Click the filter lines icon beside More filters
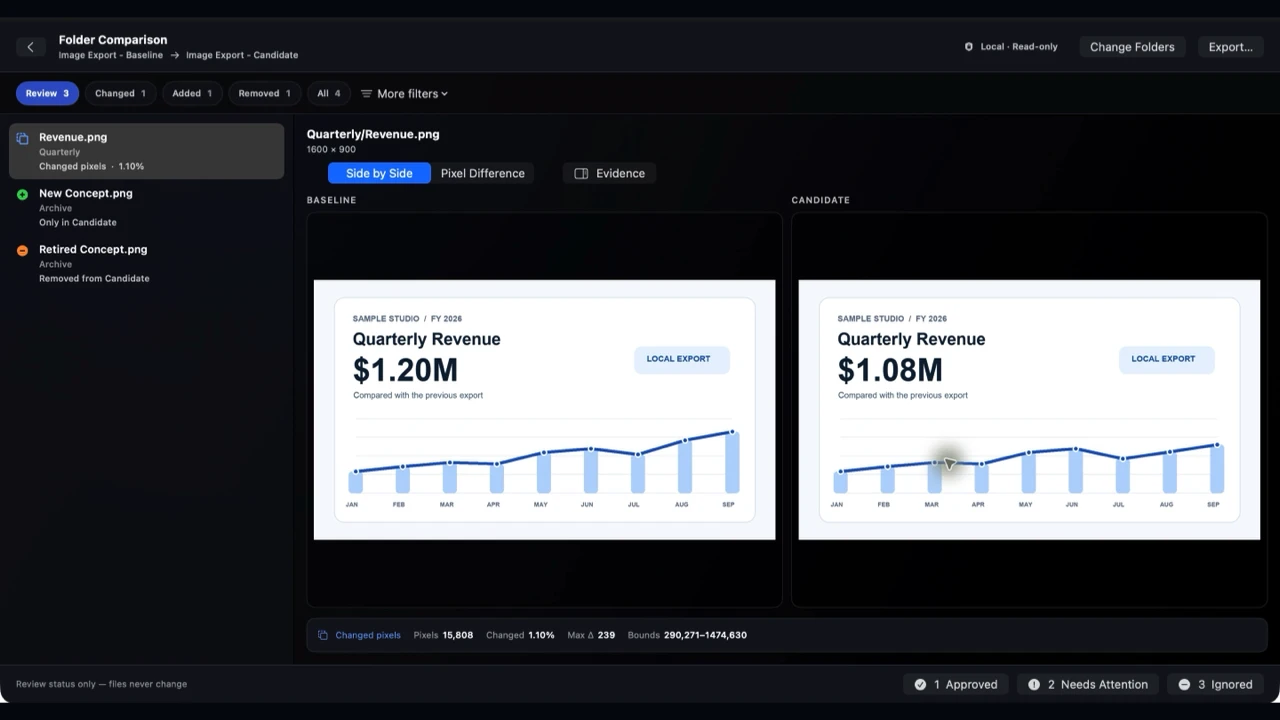Screen dimensions: 1280x720 click(366, 94)
